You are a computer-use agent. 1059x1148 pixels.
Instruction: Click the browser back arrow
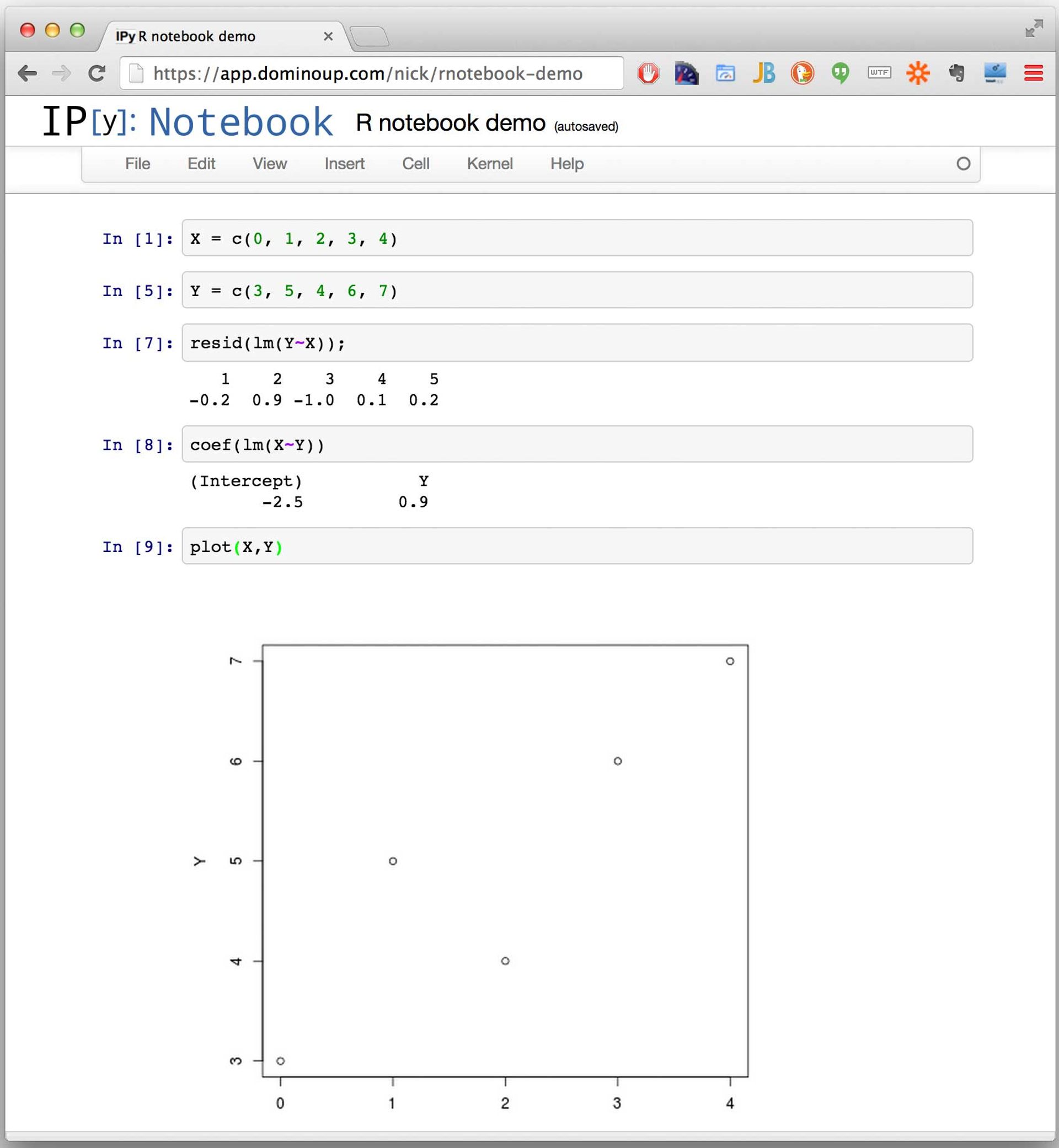(x=27, y=73)
